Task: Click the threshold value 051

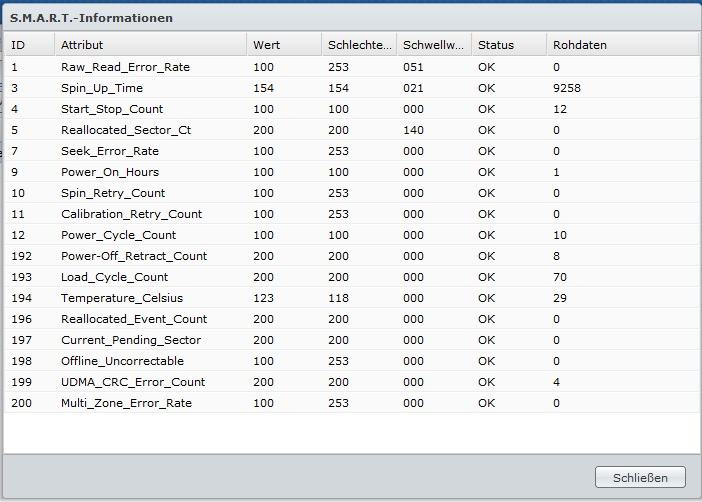Action: tap(413, 67)
